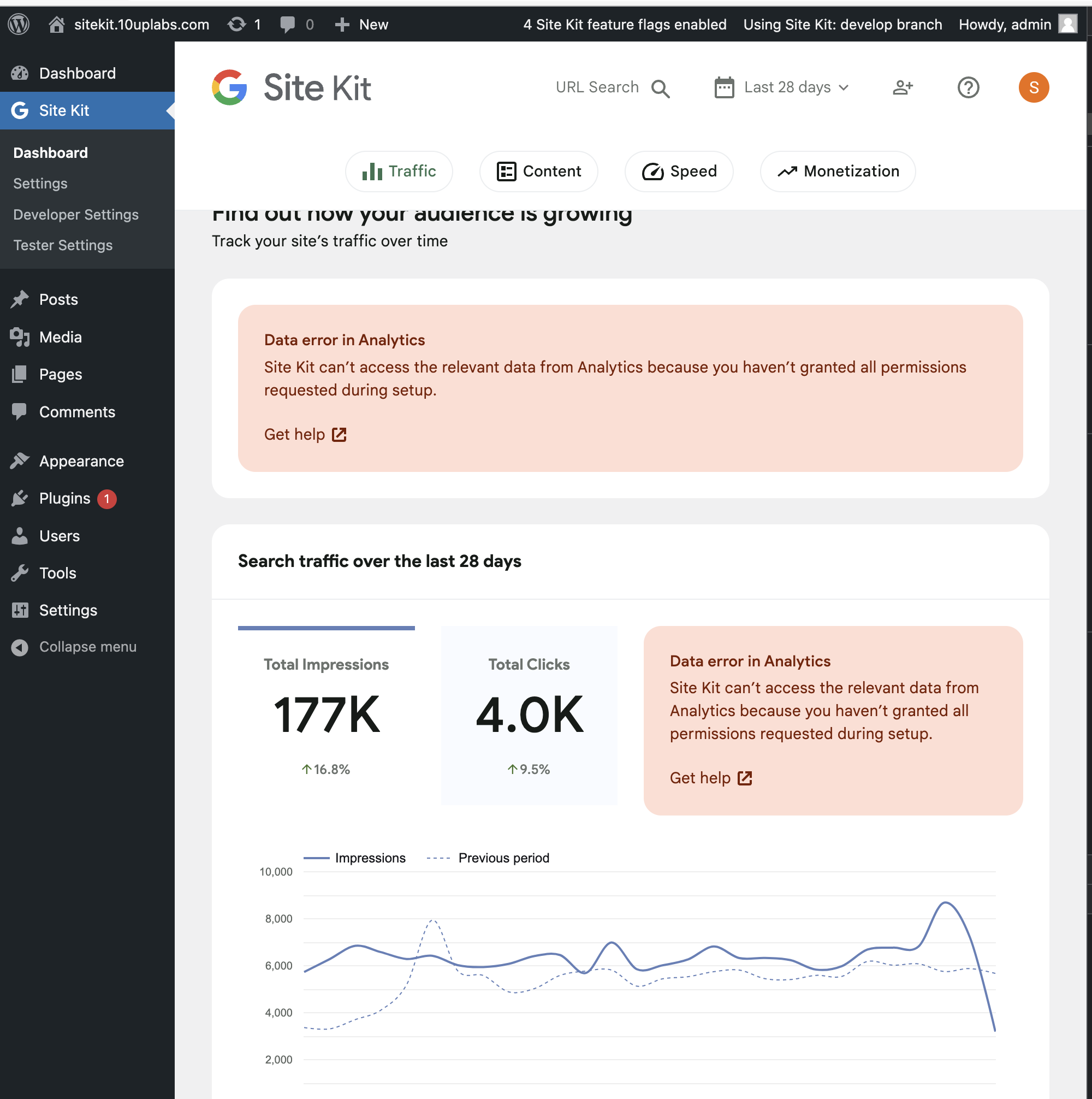
Task: Click the help question mark icon
Action: coord(969,87)
